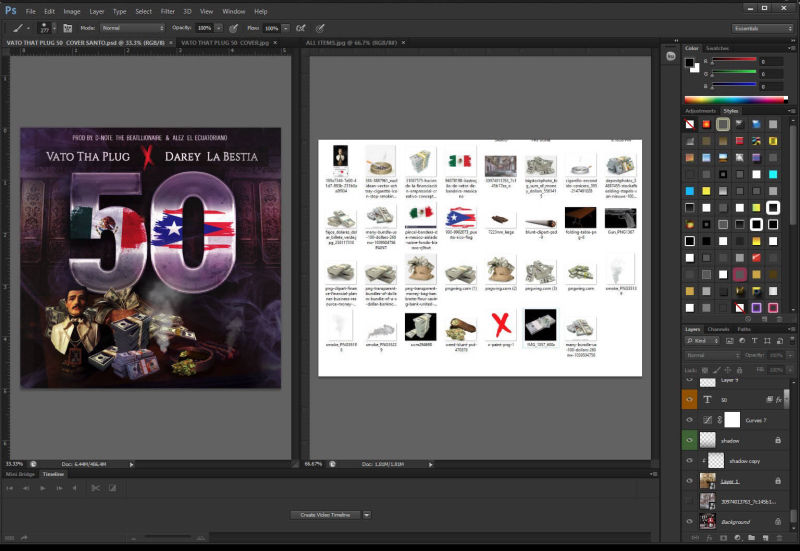This screenshot has height=551, width=800.
Task: Click the link layers icon
Action: tap(695, 537)
